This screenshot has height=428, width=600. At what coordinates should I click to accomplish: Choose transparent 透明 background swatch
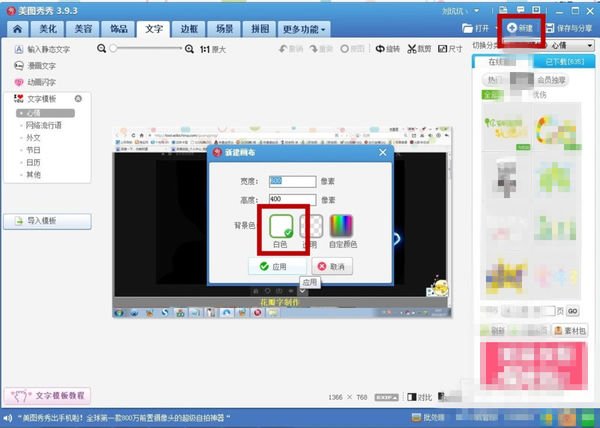pyautogui.click(x=311, y=226)
